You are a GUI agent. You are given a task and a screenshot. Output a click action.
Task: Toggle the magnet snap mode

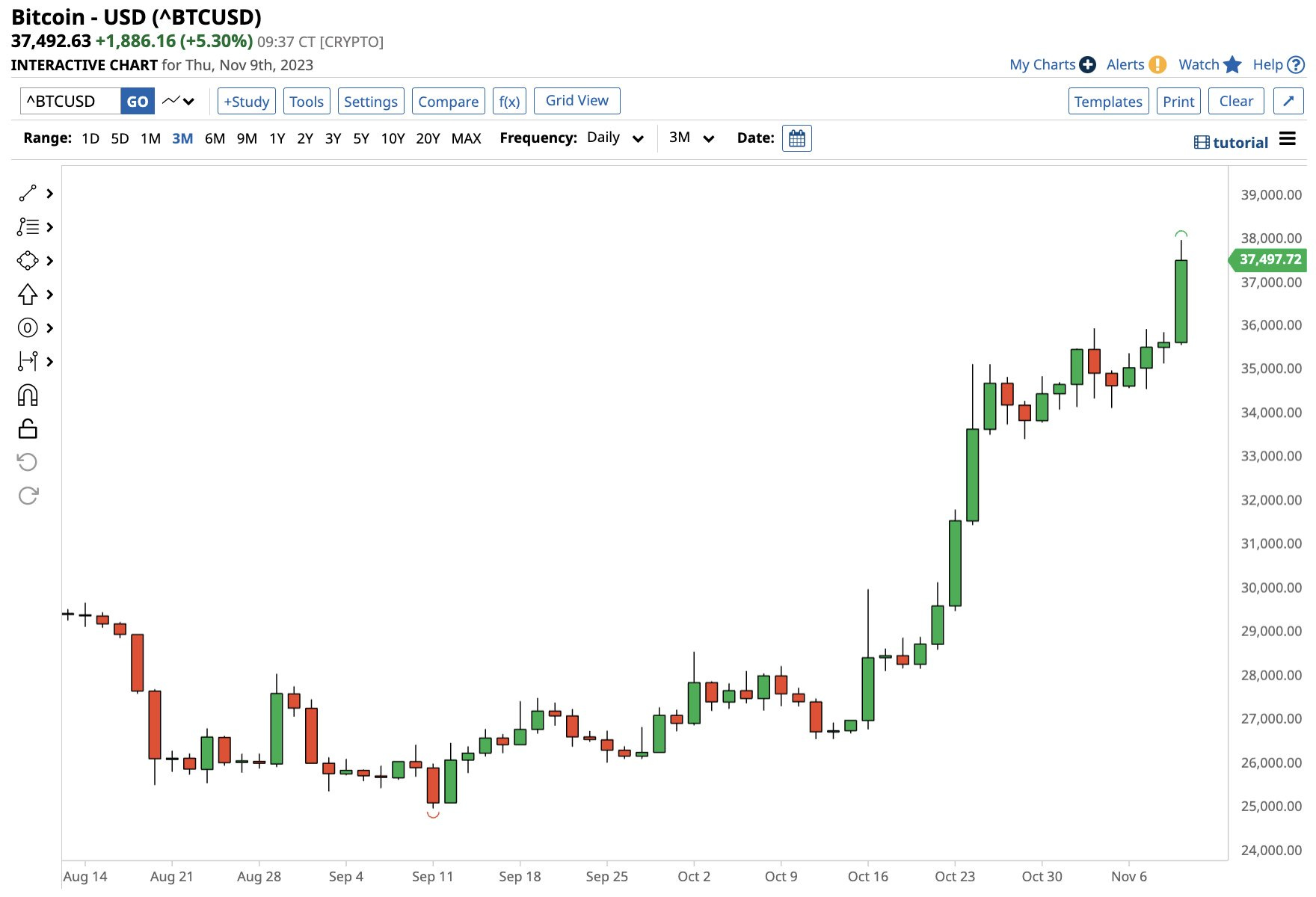28,395
